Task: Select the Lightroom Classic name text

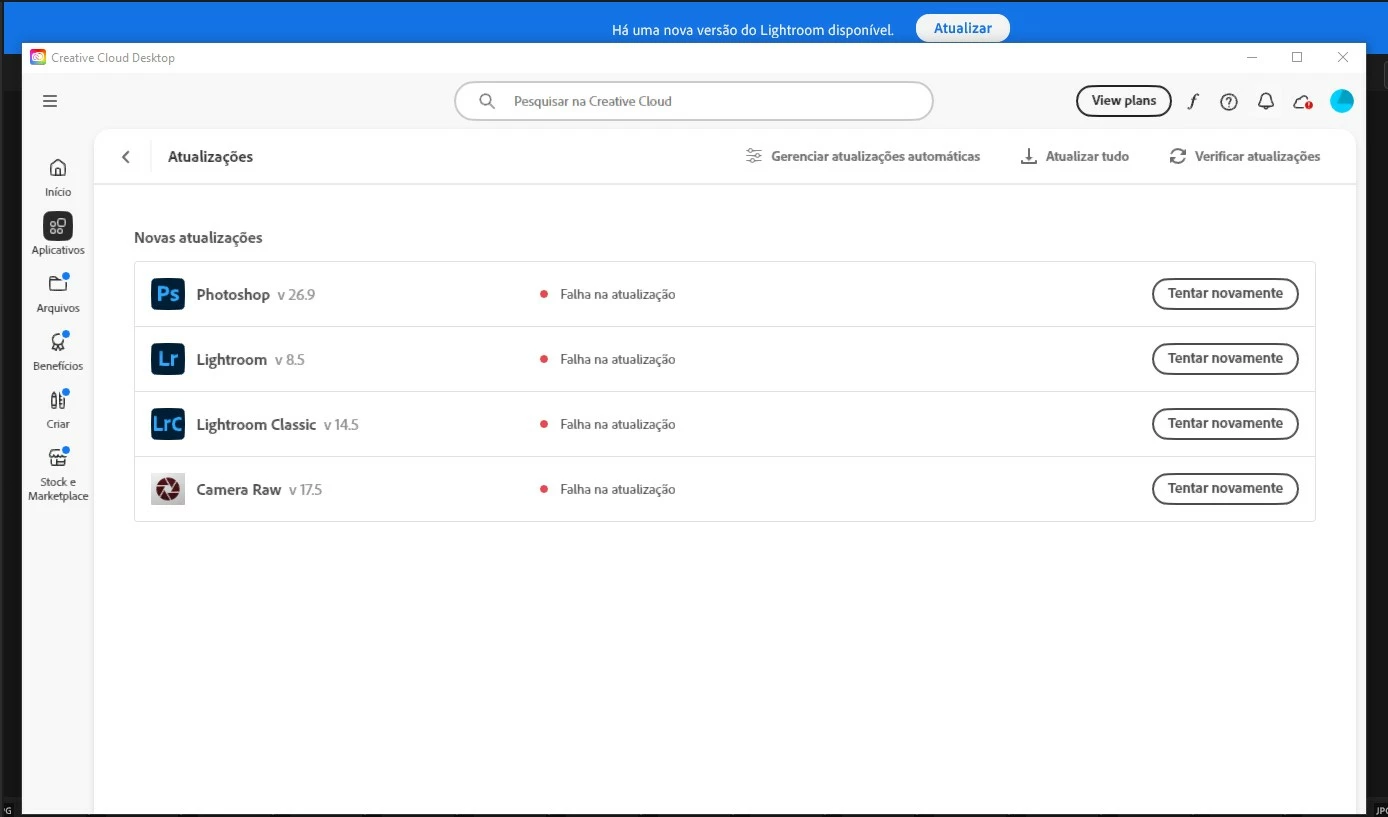Action: point(256,425)
